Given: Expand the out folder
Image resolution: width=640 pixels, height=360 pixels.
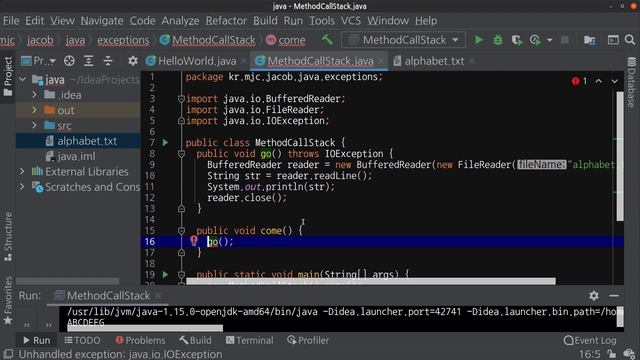Looking at the screenshot, I should coord(35,110).
